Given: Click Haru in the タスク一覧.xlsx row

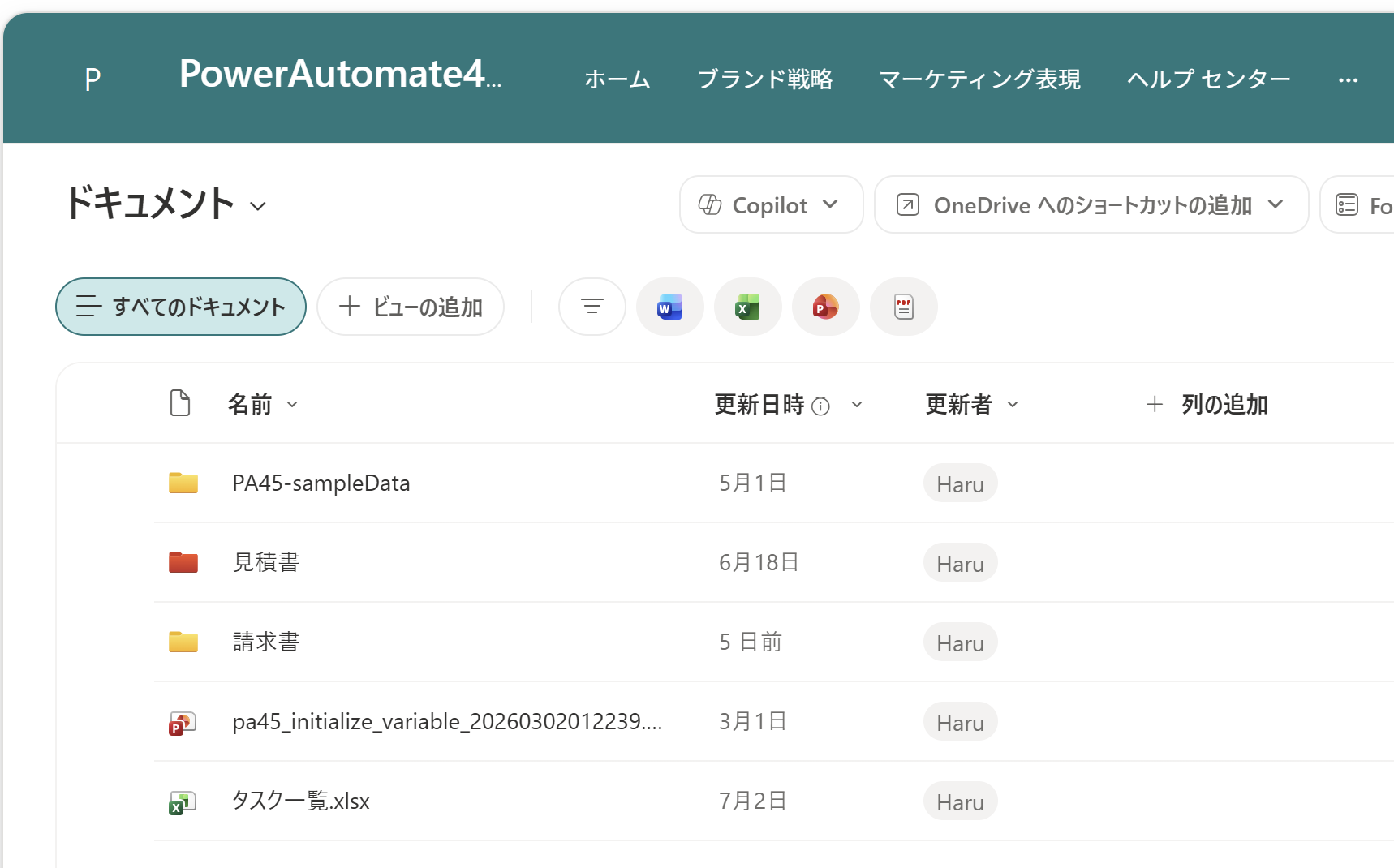Looking at the screenshot, I should (961, 801).
